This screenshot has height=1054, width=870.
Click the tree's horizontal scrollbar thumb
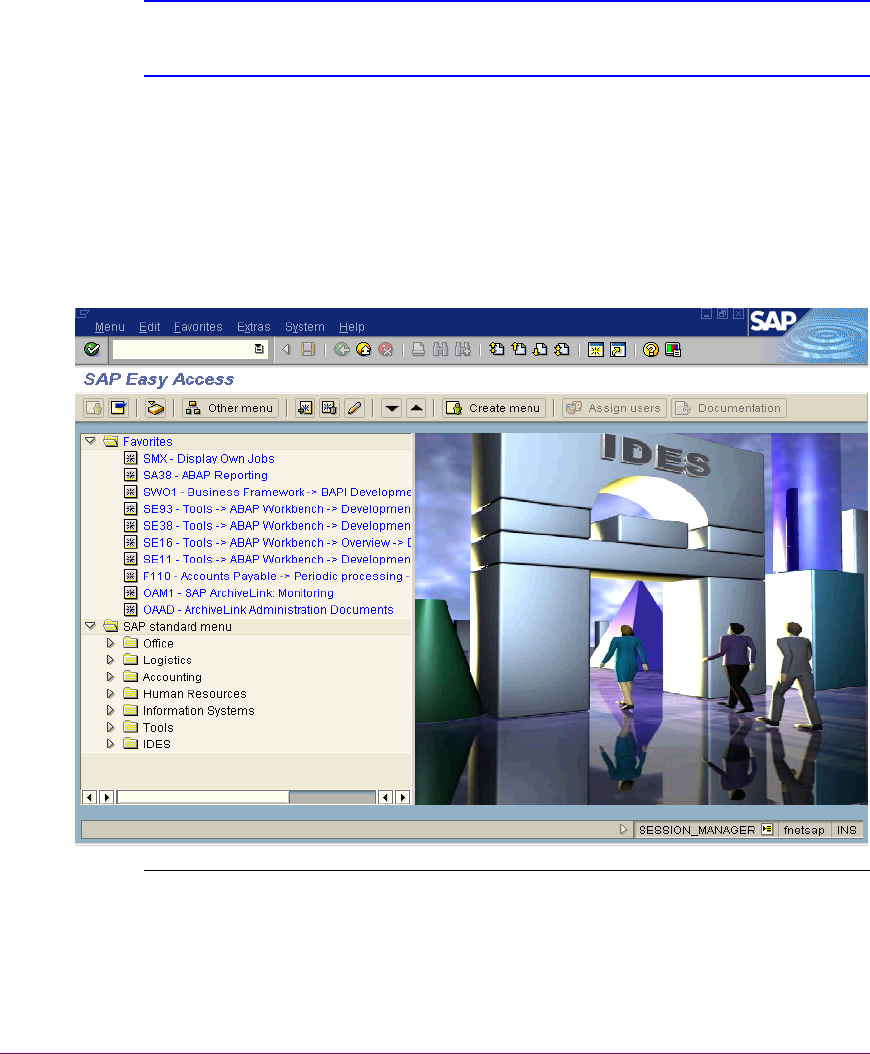203,797
